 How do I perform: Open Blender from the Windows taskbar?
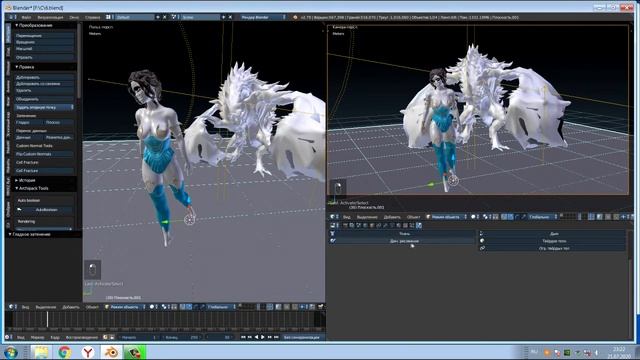111,352
